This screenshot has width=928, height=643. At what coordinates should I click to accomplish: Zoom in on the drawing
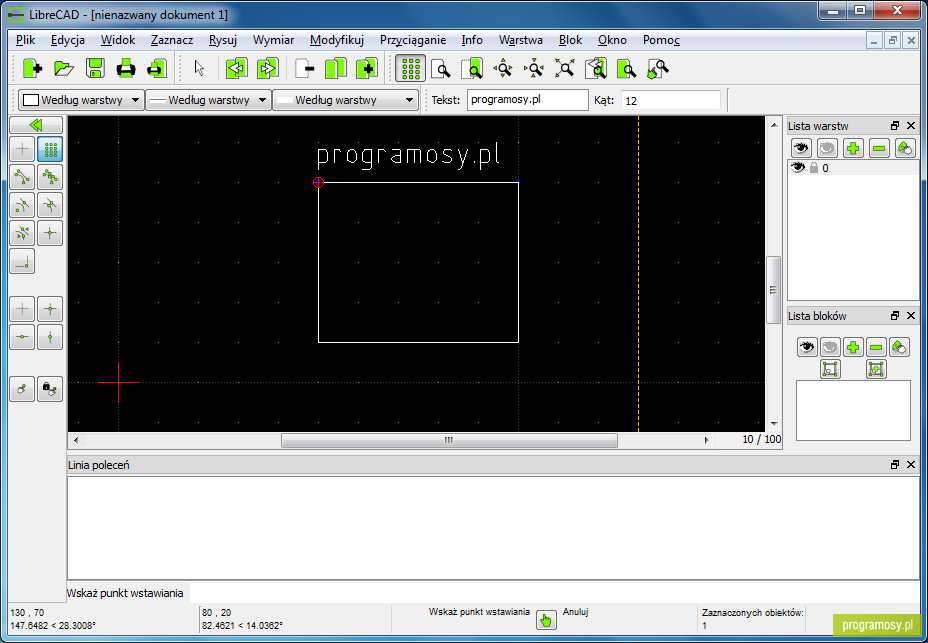click(x=502, y=69)
